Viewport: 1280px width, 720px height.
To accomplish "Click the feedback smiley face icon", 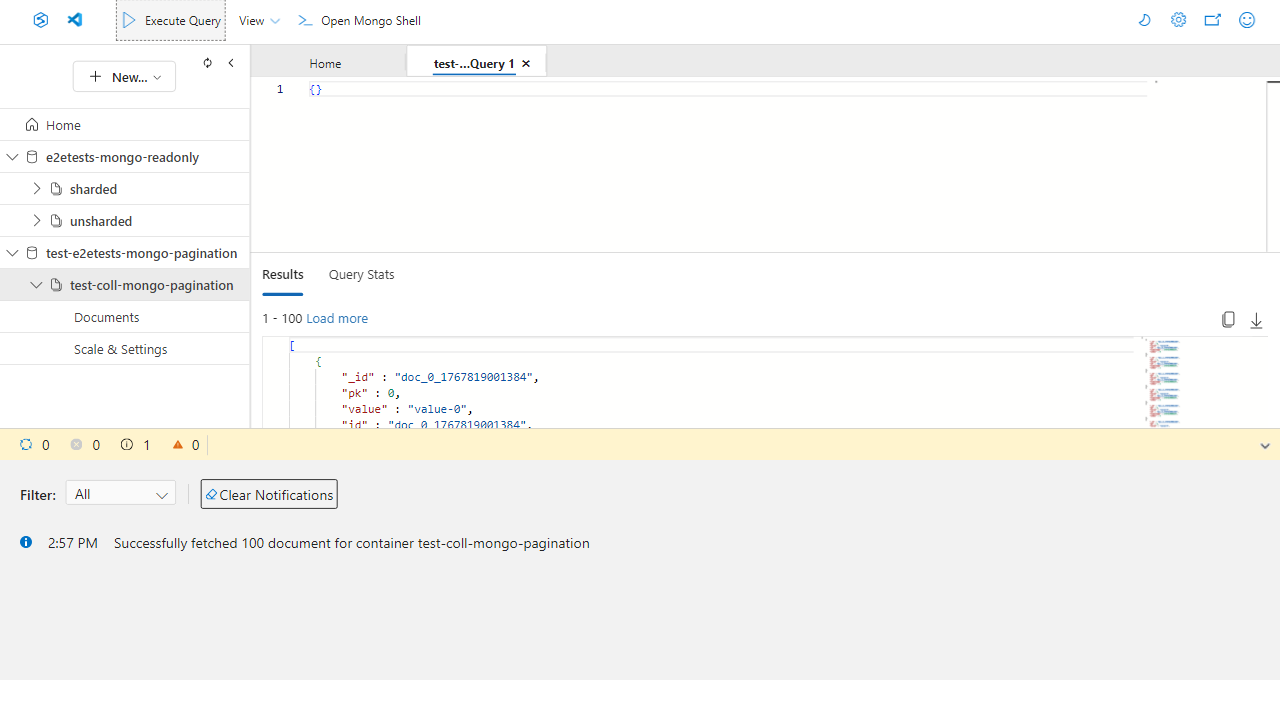I will click(1247, 20).
